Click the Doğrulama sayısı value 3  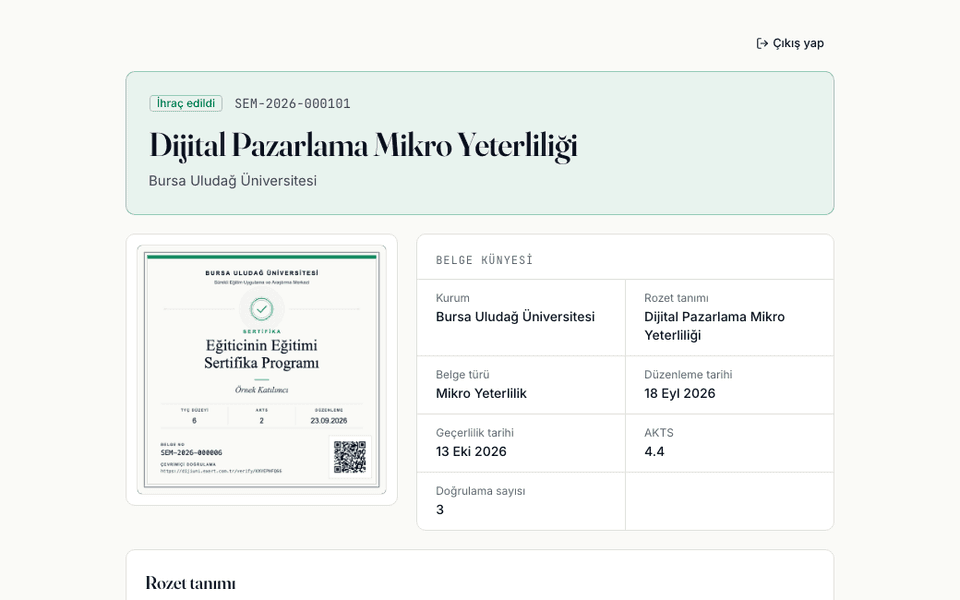[440, 509]
